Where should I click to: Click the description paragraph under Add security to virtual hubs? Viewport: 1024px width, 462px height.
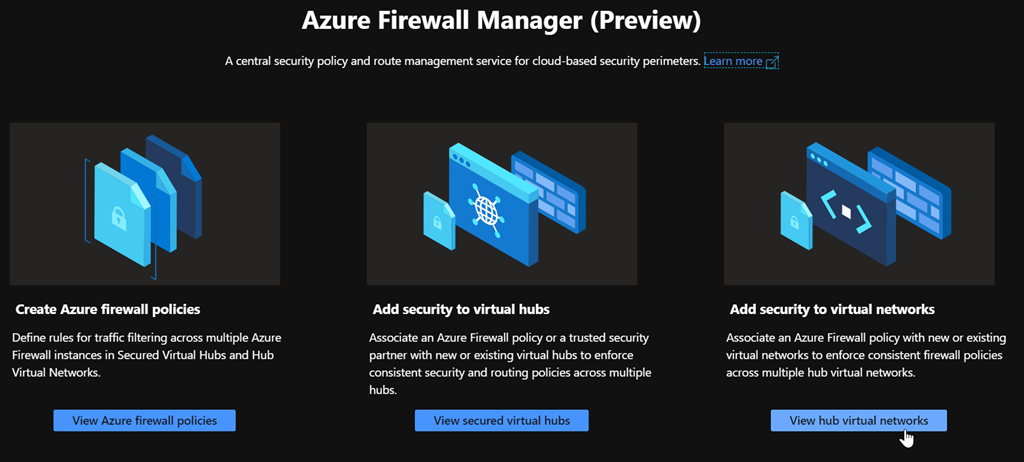pyautogui.click(x=510, y=364)
